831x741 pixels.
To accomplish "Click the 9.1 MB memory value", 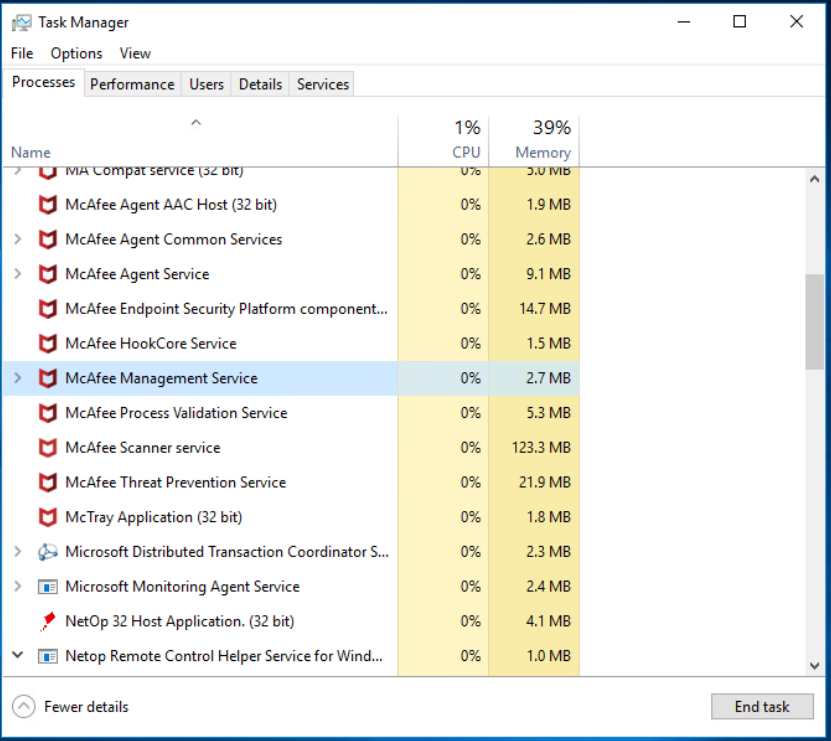I will point(549,274).
